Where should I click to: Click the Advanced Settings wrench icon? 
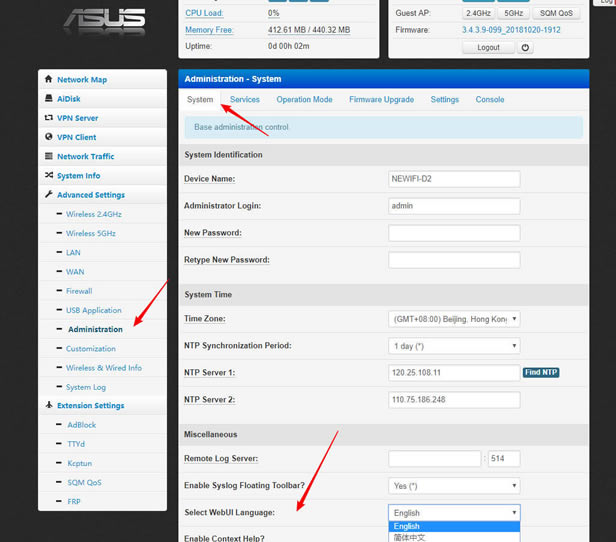click(48, 195)
